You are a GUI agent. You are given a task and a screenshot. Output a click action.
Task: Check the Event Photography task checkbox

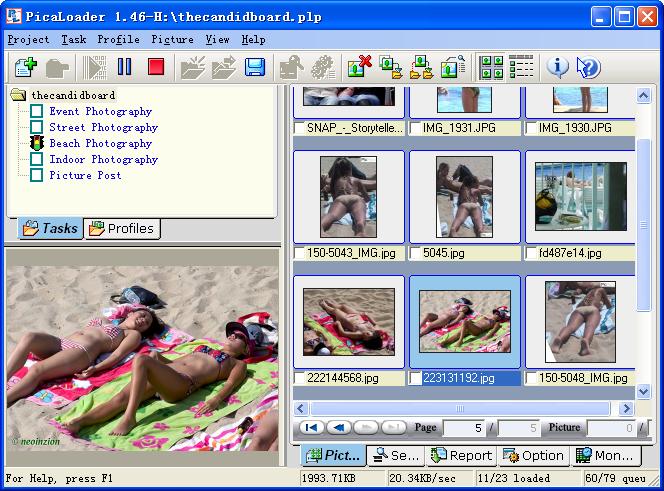(36, 112)
